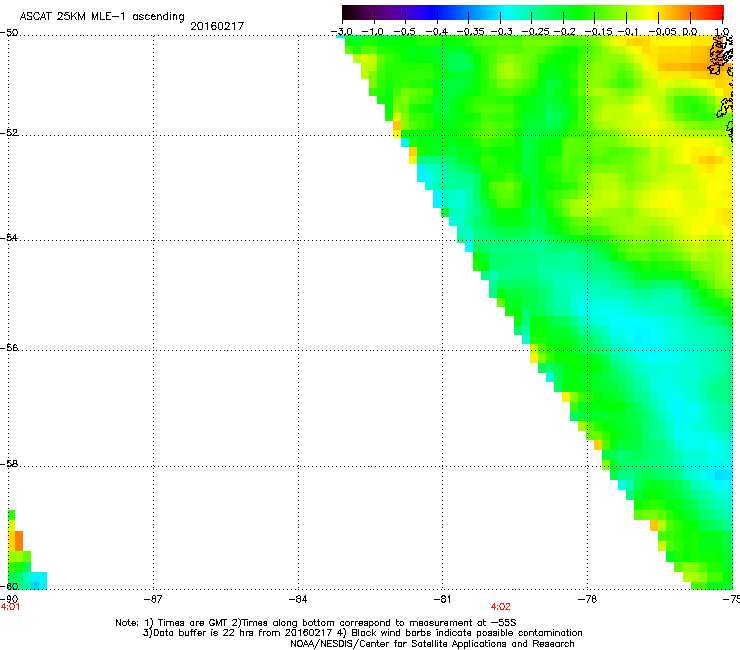Click the '-50' latitude axis label
Screen dimensions: 740x650
[9, 33]
